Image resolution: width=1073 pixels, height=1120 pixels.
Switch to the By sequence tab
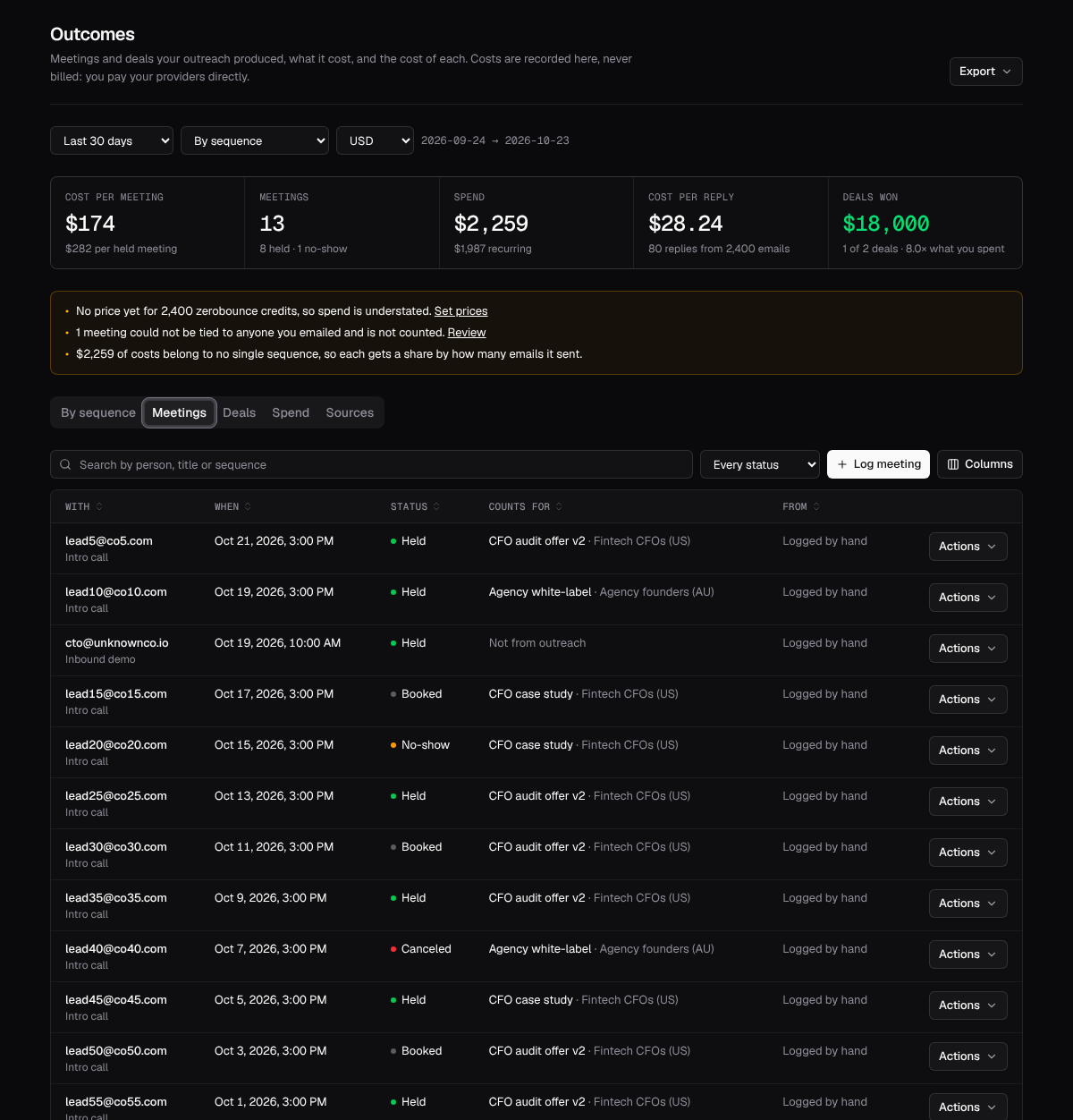[x=98, y=412]
